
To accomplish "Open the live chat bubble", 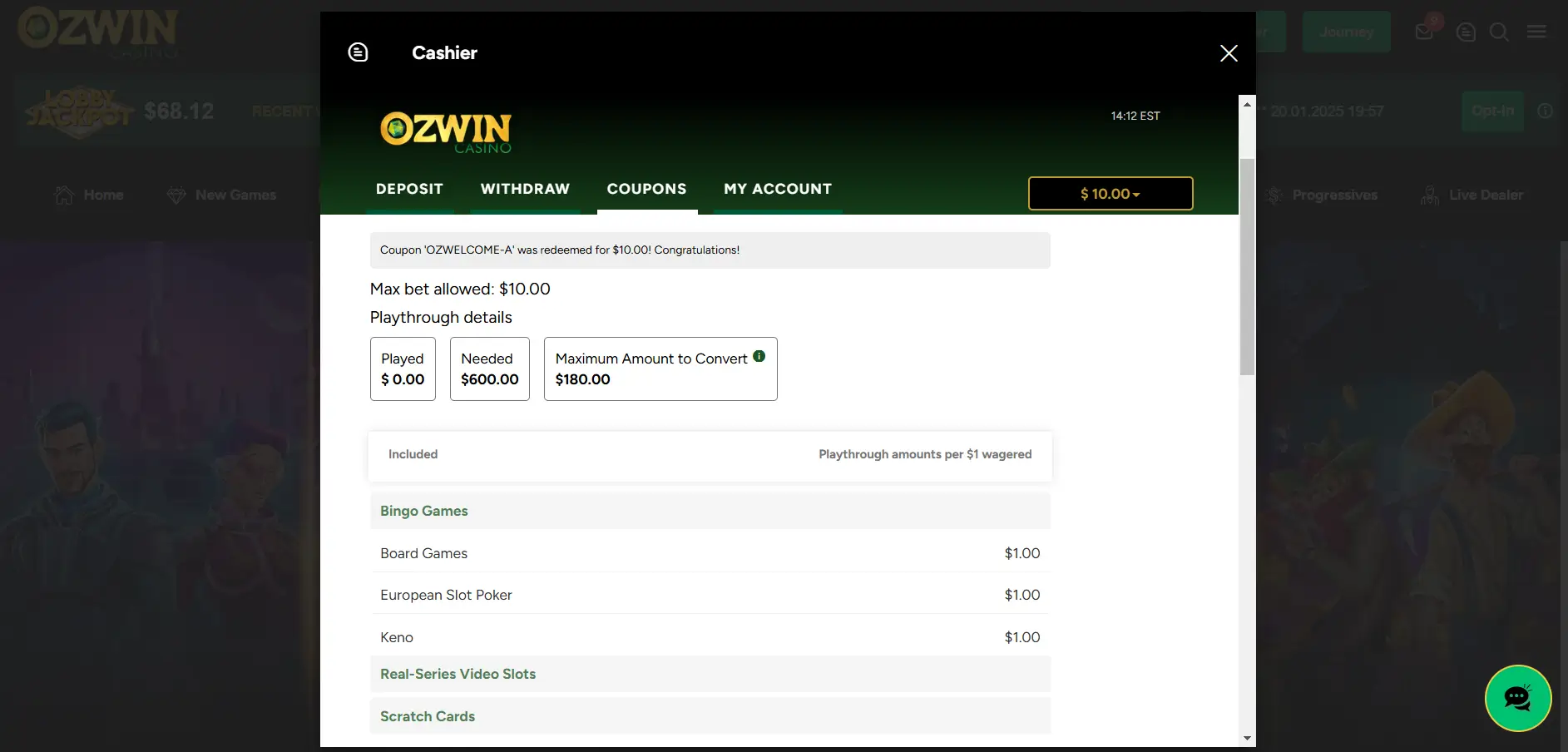I will [x=1518, y=698].
